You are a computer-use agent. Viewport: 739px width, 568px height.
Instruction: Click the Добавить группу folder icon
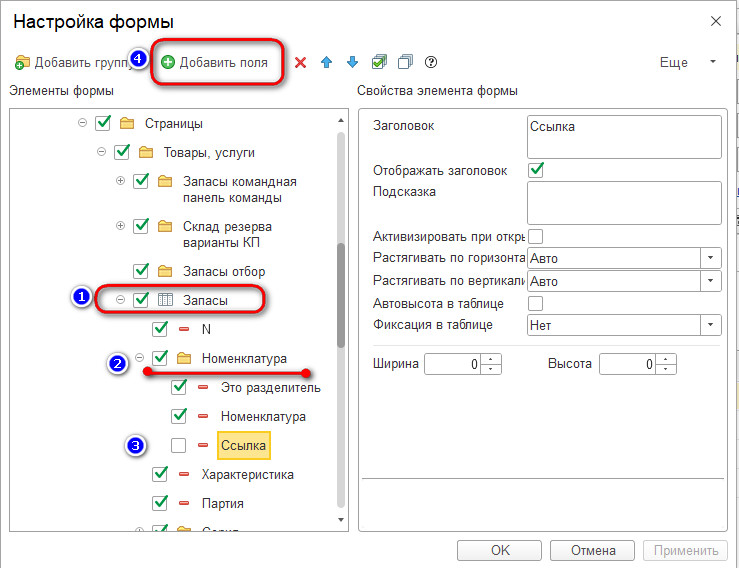tap(22, 62)
